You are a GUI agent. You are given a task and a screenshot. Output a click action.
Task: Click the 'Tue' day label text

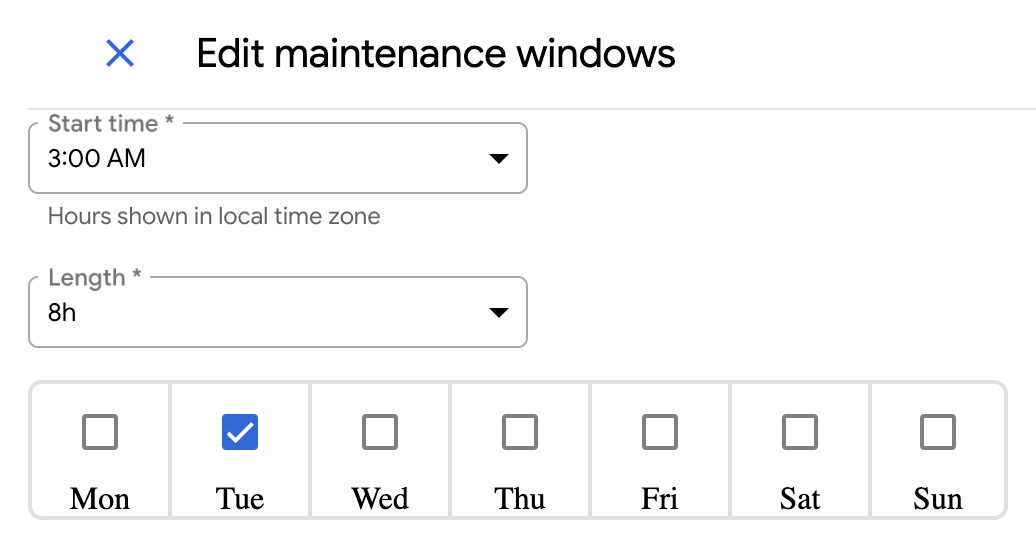pos(240,498)
